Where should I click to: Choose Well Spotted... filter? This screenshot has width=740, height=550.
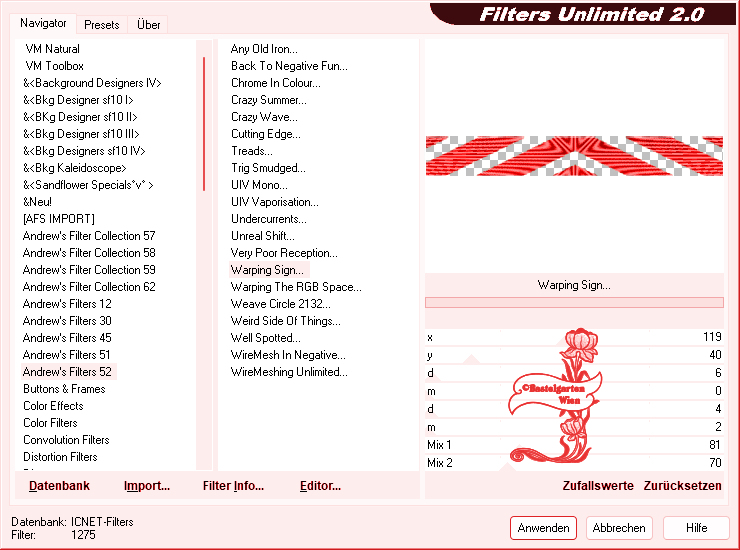coord(265,338)
